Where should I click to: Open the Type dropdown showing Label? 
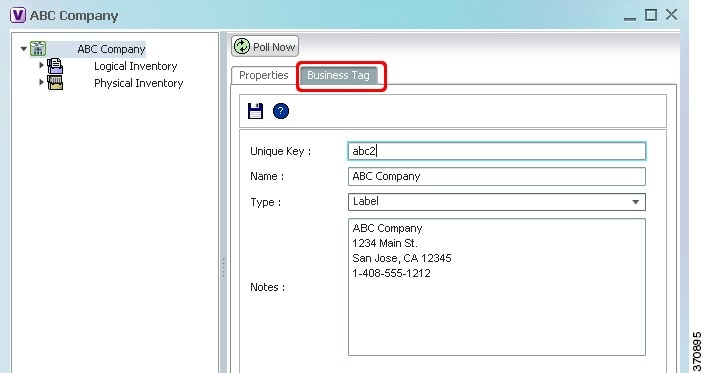pos(497,202)
